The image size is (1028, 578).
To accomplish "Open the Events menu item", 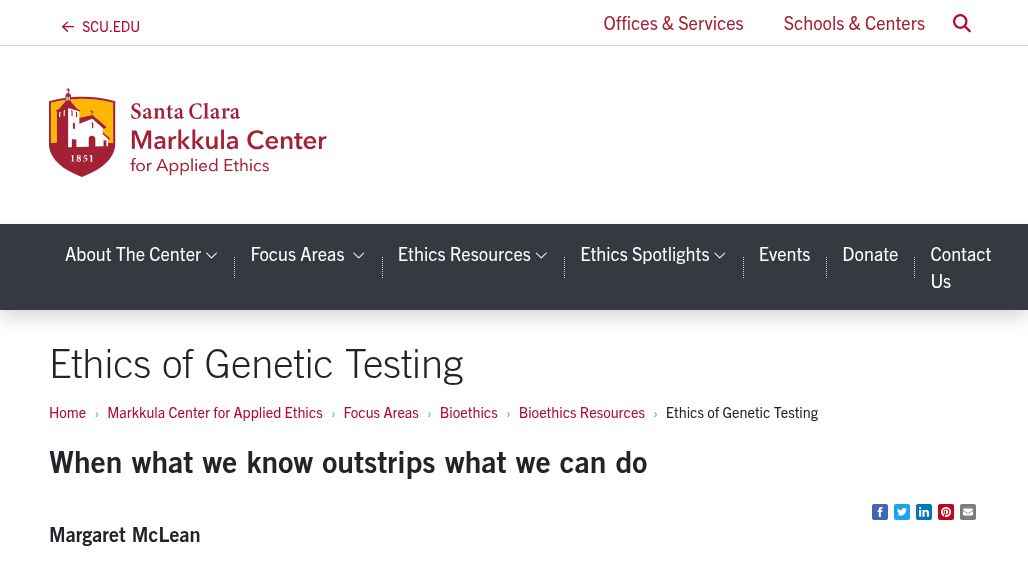I will pyautogui.click(x=784, y=254).
